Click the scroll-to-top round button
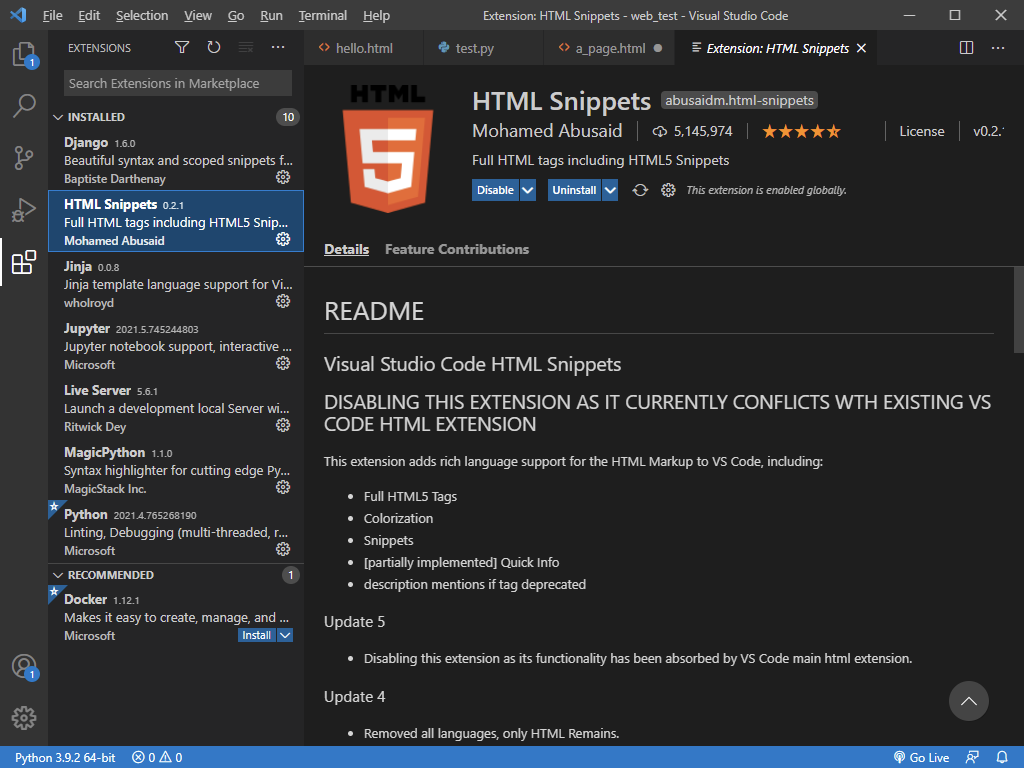Screen dimensions: 1024x768 click(968, 701)
